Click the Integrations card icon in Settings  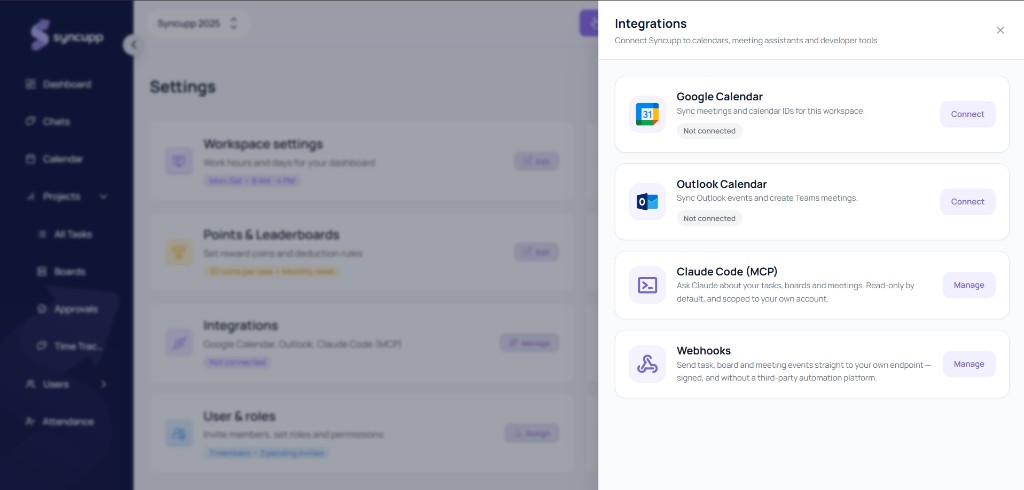pyautogui.click(x=178, y=342)
